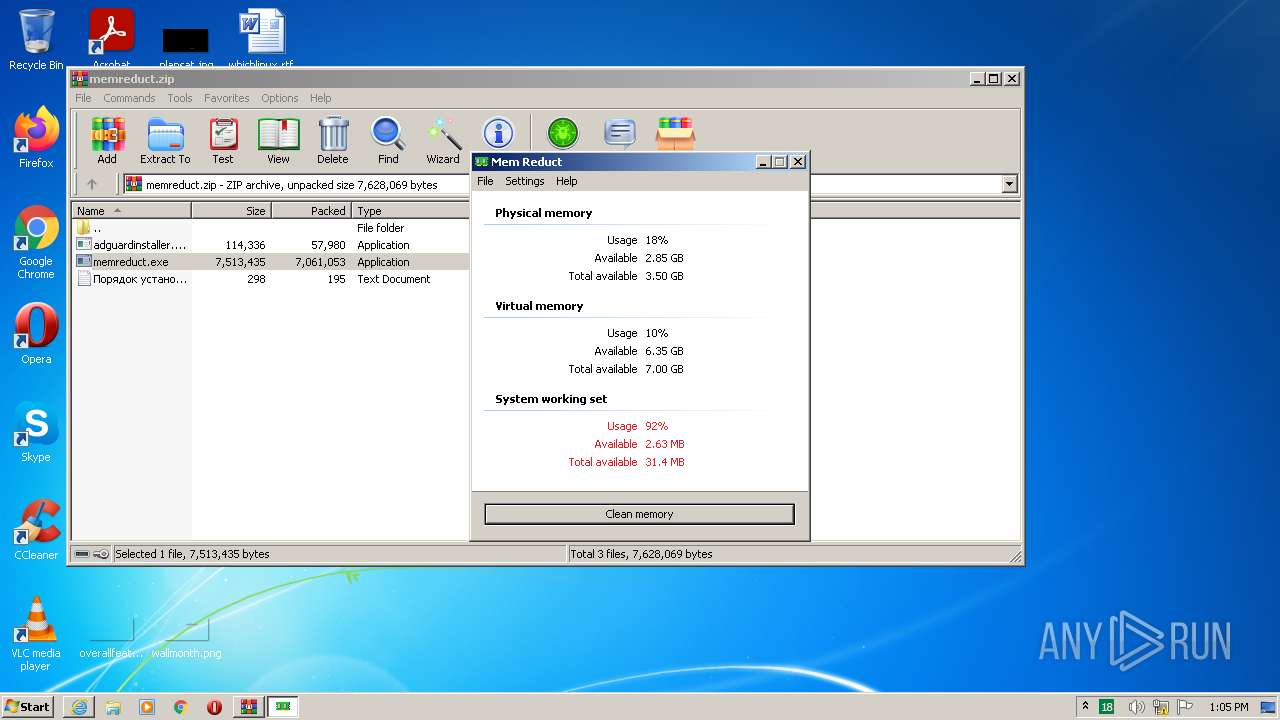Image resolution: width=1280 pixels, height=720 pixels.
Task: Click the volume speaker tray icon
Action: pos(1137,707)
